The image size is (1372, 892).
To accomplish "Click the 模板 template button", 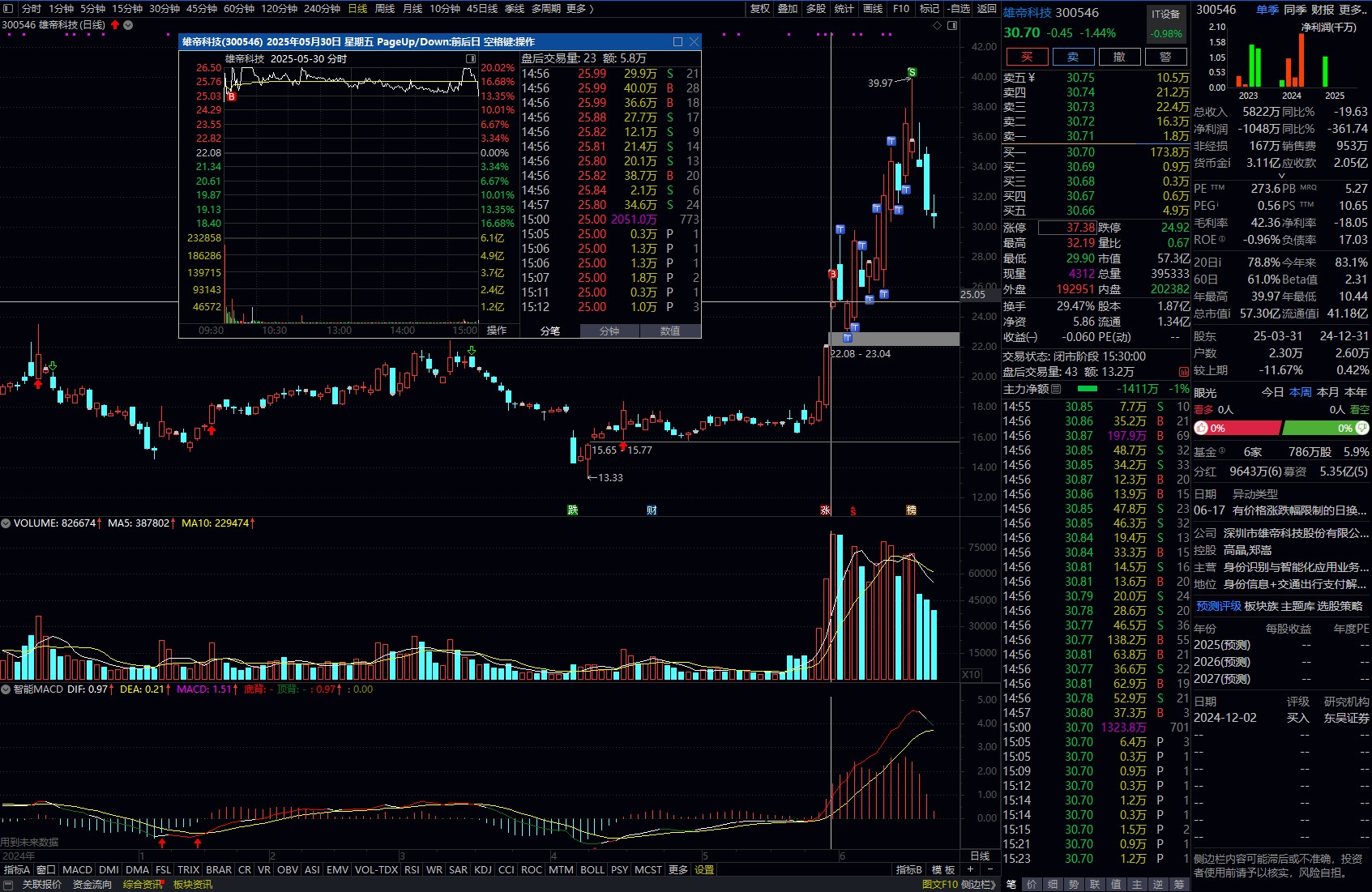I will [x=943, y=869].
